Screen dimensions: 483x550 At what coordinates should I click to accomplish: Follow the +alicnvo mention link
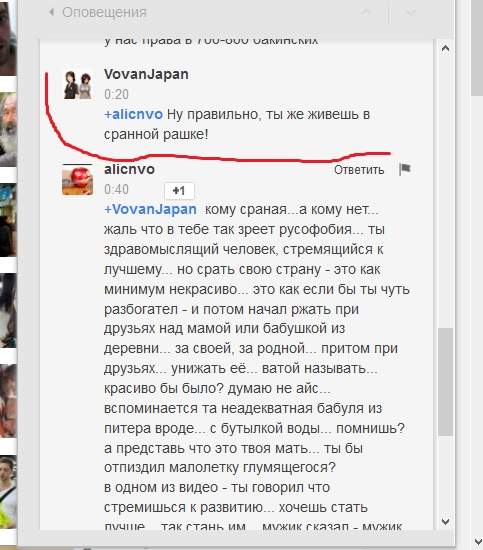pos(134,114)
